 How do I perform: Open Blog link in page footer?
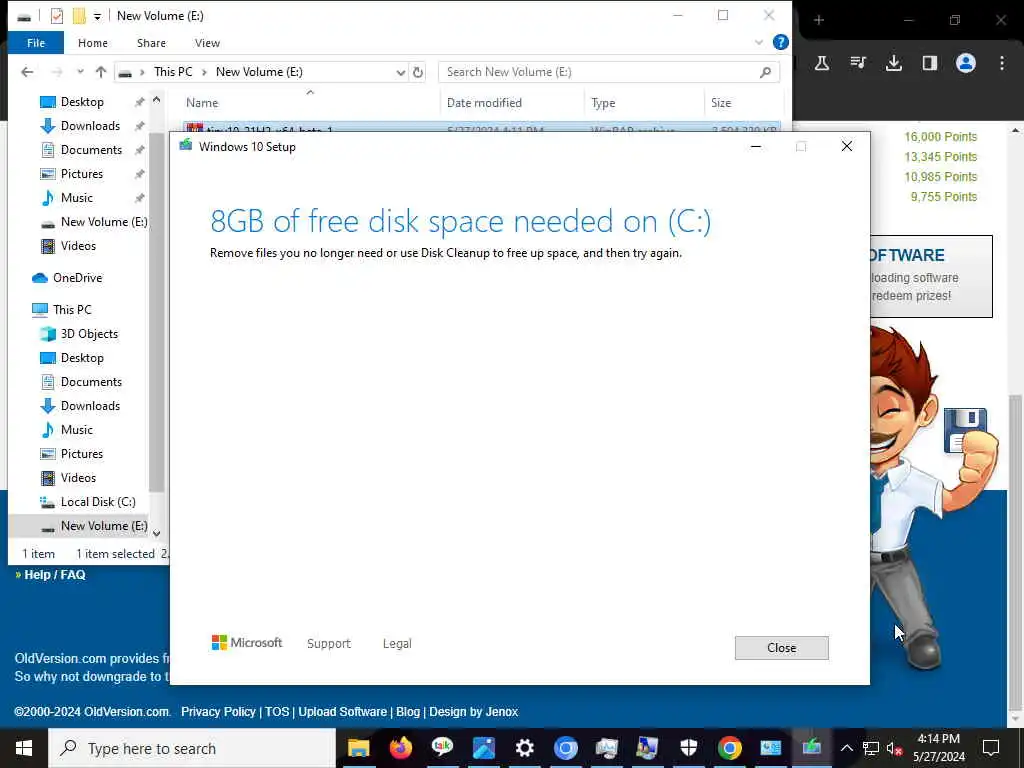(x=408, y=712)
